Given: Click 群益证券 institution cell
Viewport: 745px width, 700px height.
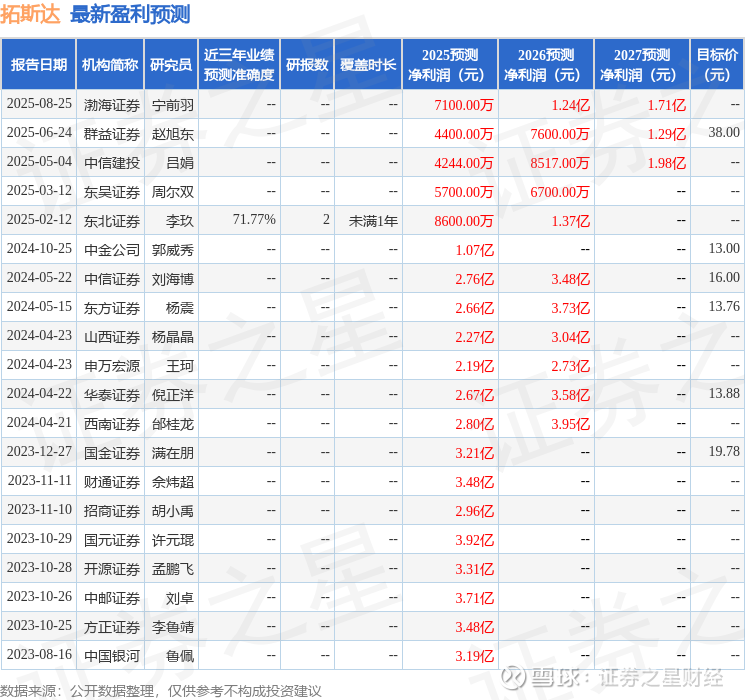Looking at the screenshot, I should (x=112, y=134).
